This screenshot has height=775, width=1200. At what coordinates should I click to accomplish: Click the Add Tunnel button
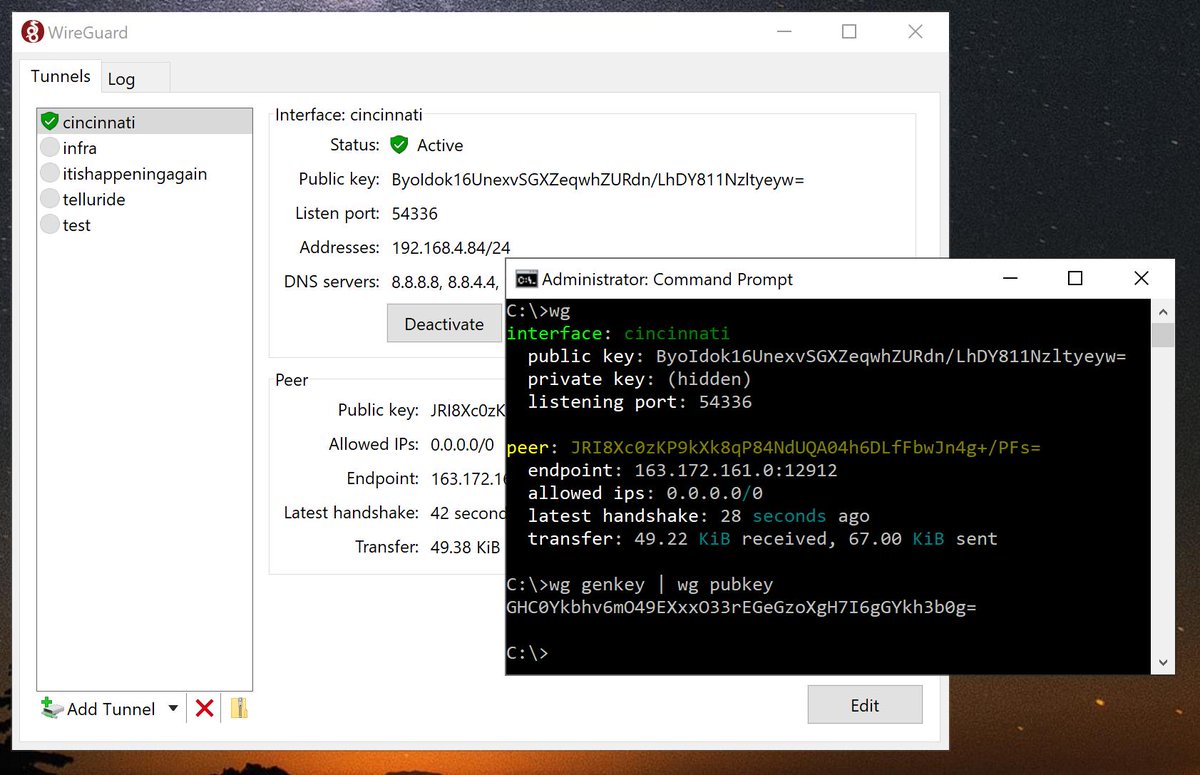tap(98, 708)
